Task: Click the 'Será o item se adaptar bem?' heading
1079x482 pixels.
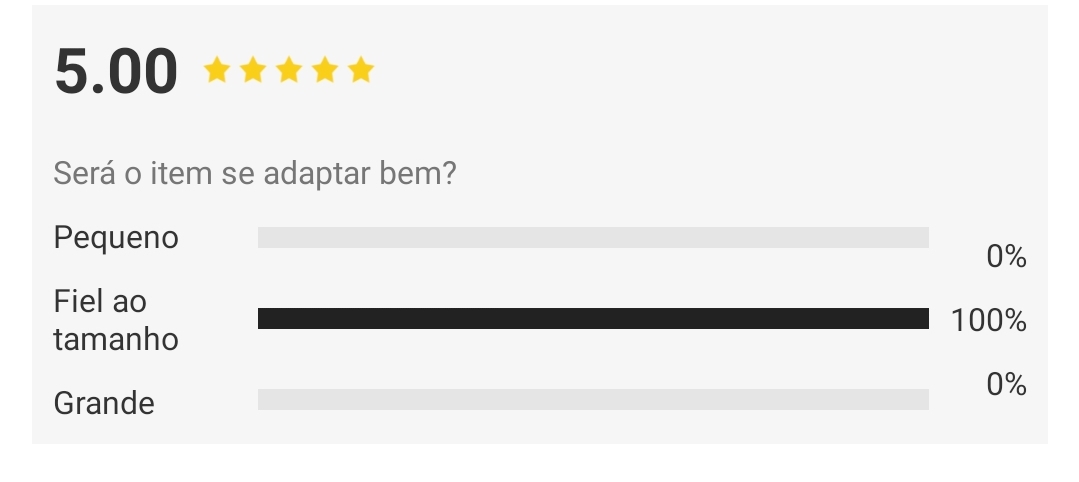Action: coord(255,173)
